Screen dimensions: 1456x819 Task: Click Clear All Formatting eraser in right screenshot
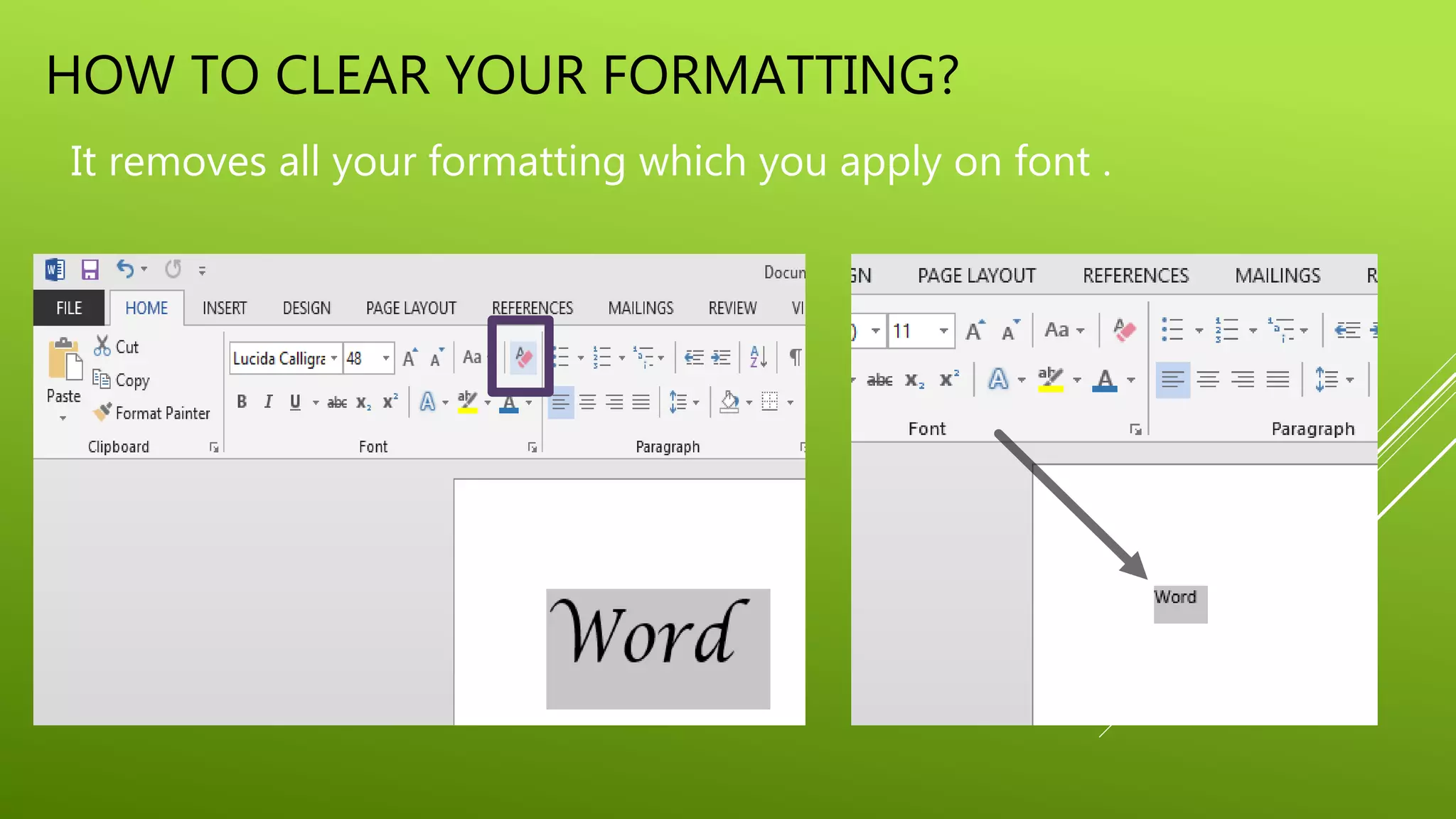[1124, 330]
